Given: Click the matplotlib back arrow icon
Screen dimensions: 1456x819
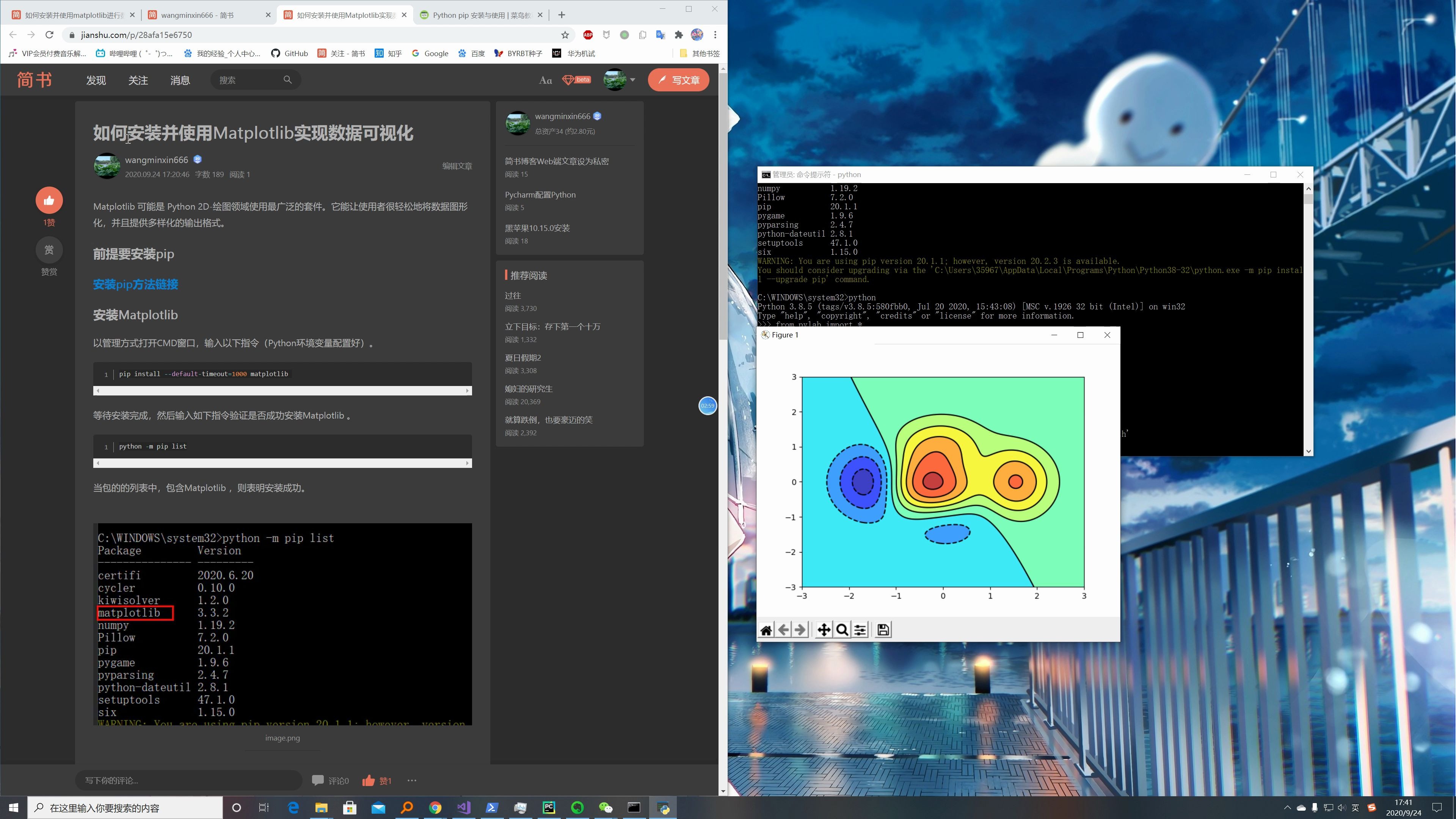Looking at the screenshot, I should (x=783, y=630).
